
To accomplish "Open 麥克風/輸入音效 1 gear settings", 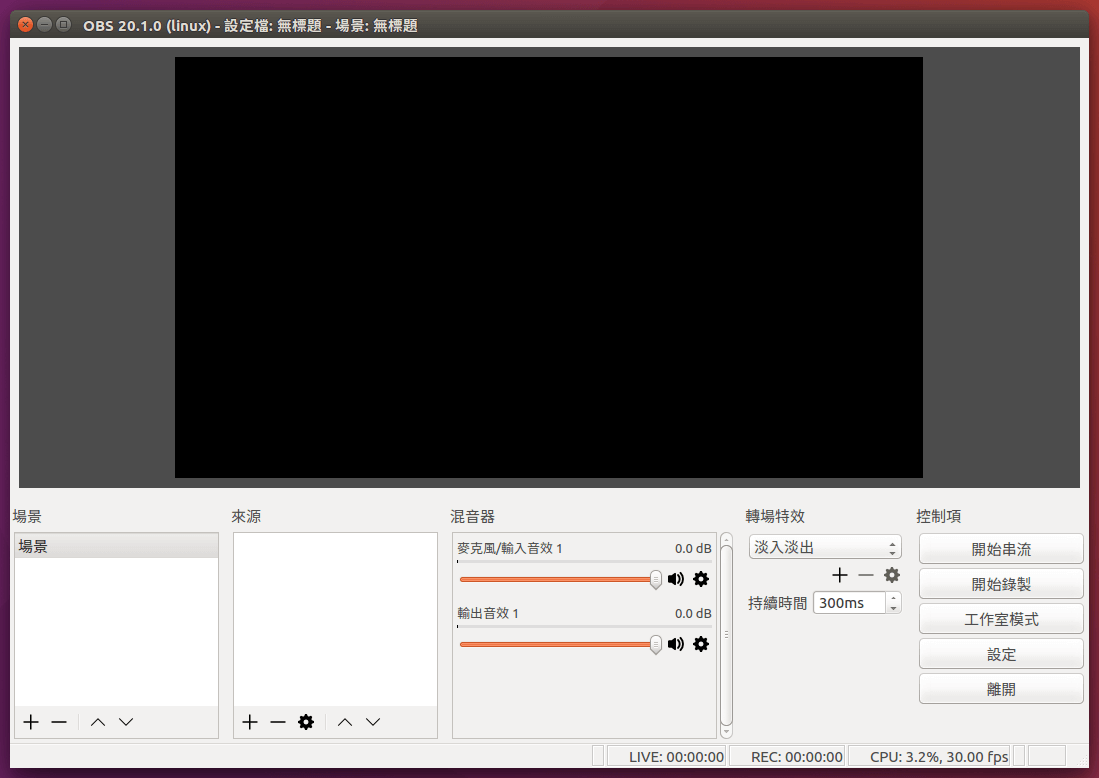I will [701, 579].
